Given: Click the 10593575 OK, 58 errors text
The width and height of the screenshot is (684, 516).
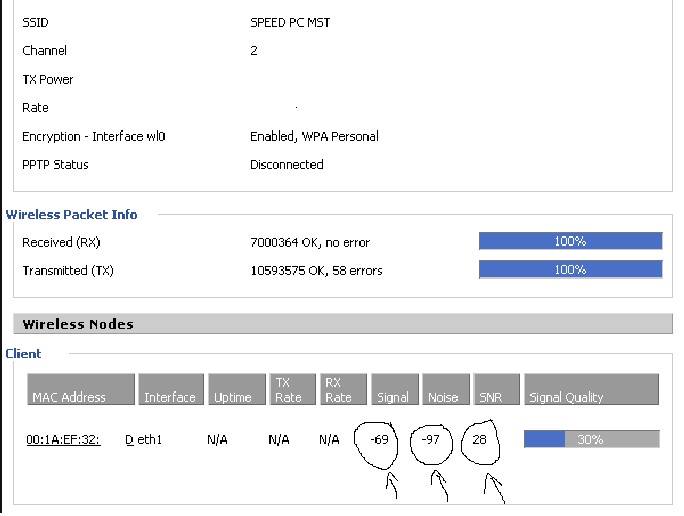Looking at the screenshot, I should click(316, 271).
